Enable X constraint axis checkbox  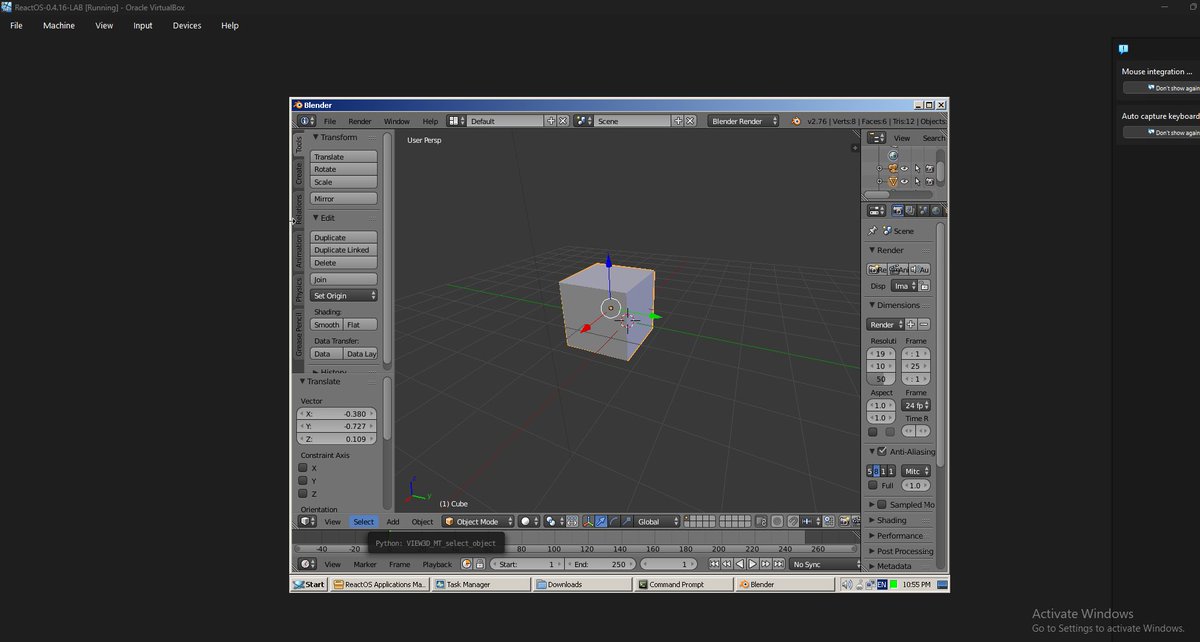point(303,467)
